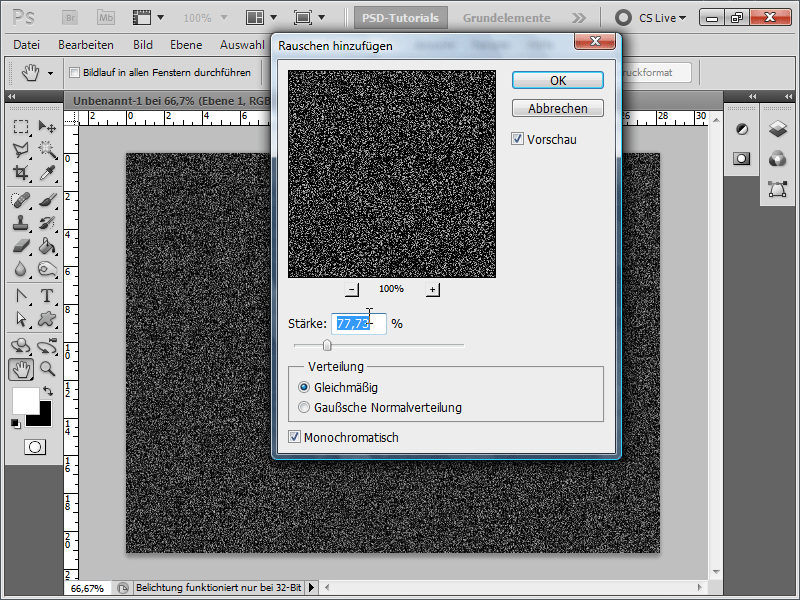Open the Layers panel icon
This screenshot has height=600, width=800.
[778, 129]
